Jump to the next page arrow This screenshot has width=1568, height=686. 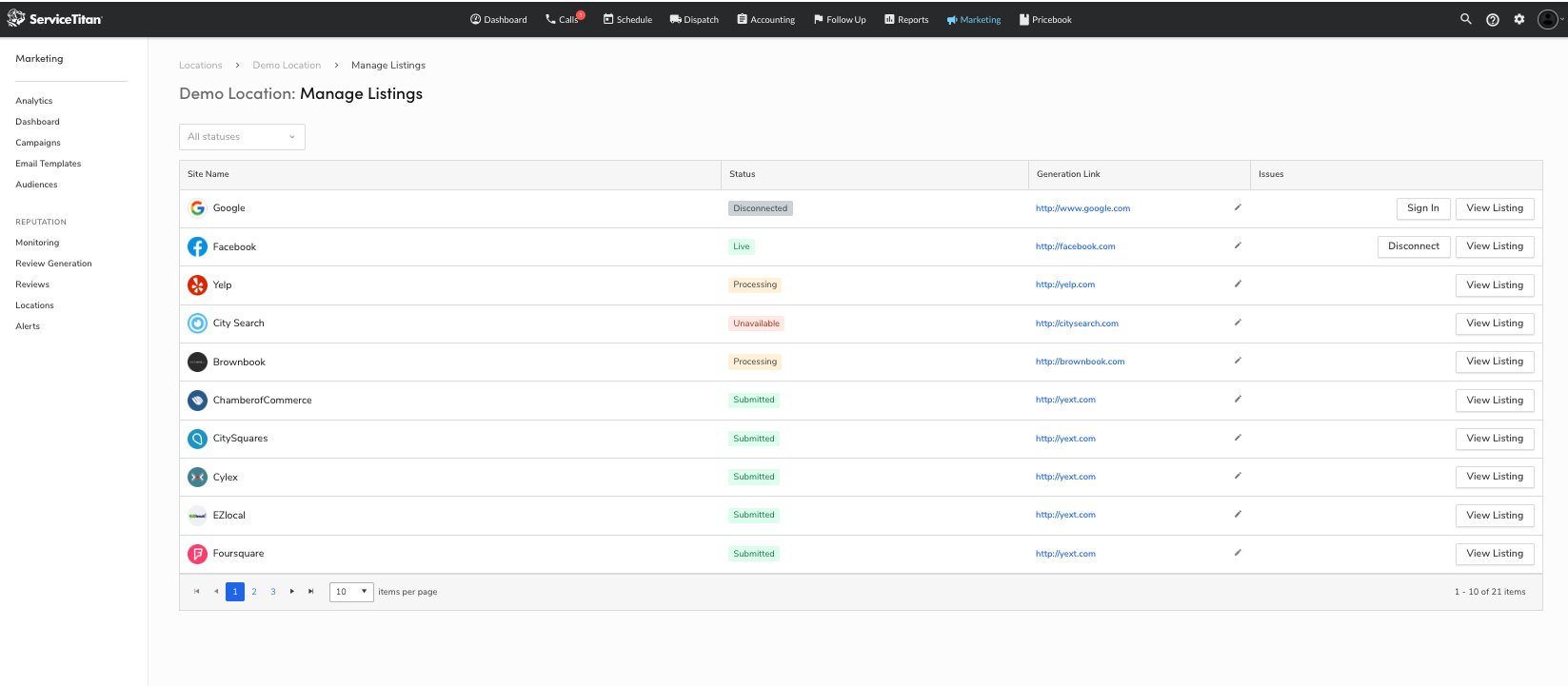point(292,592)
